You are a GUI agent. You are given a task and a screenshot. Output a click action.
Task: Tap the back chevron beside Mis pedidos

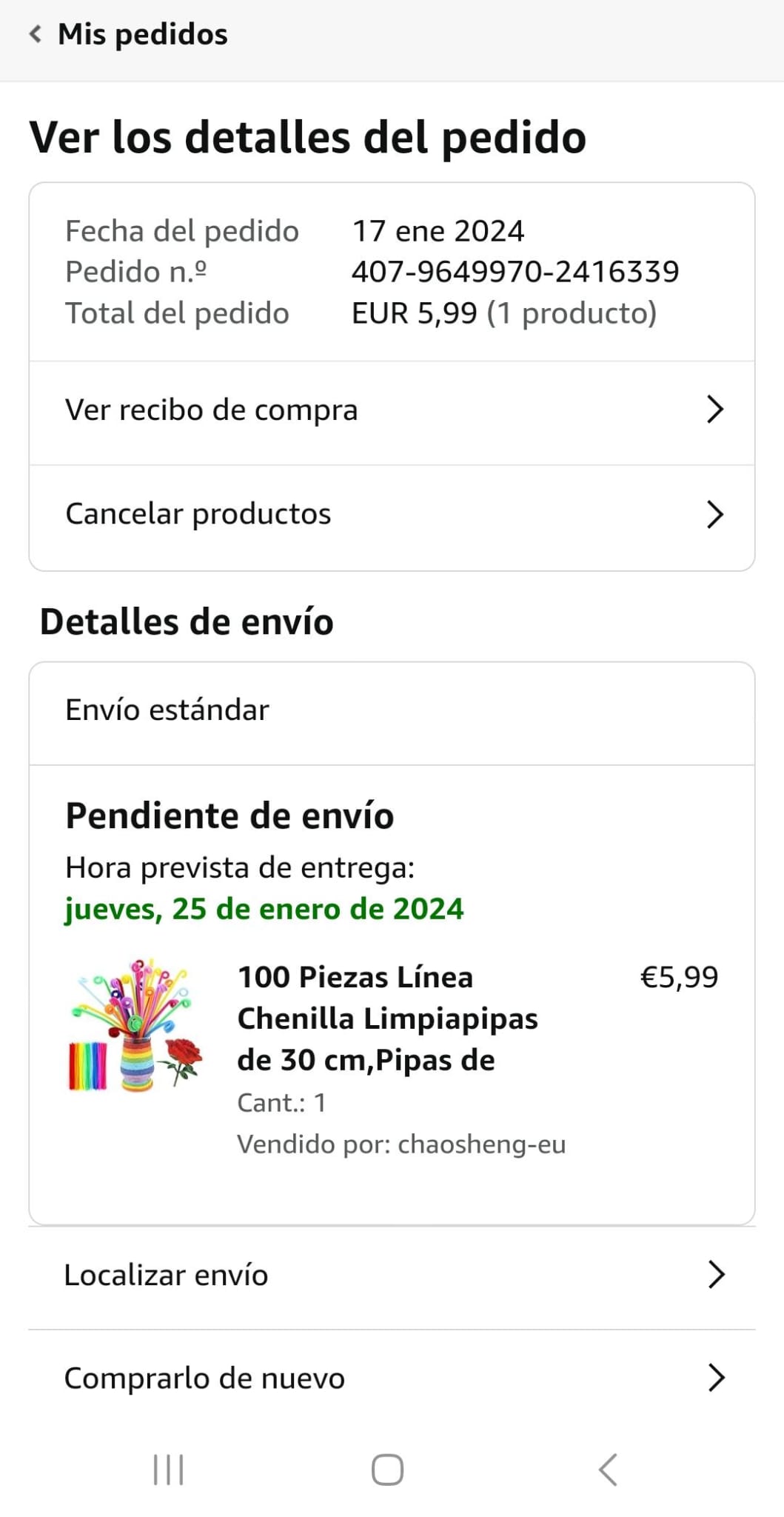(x=35, y=34)
